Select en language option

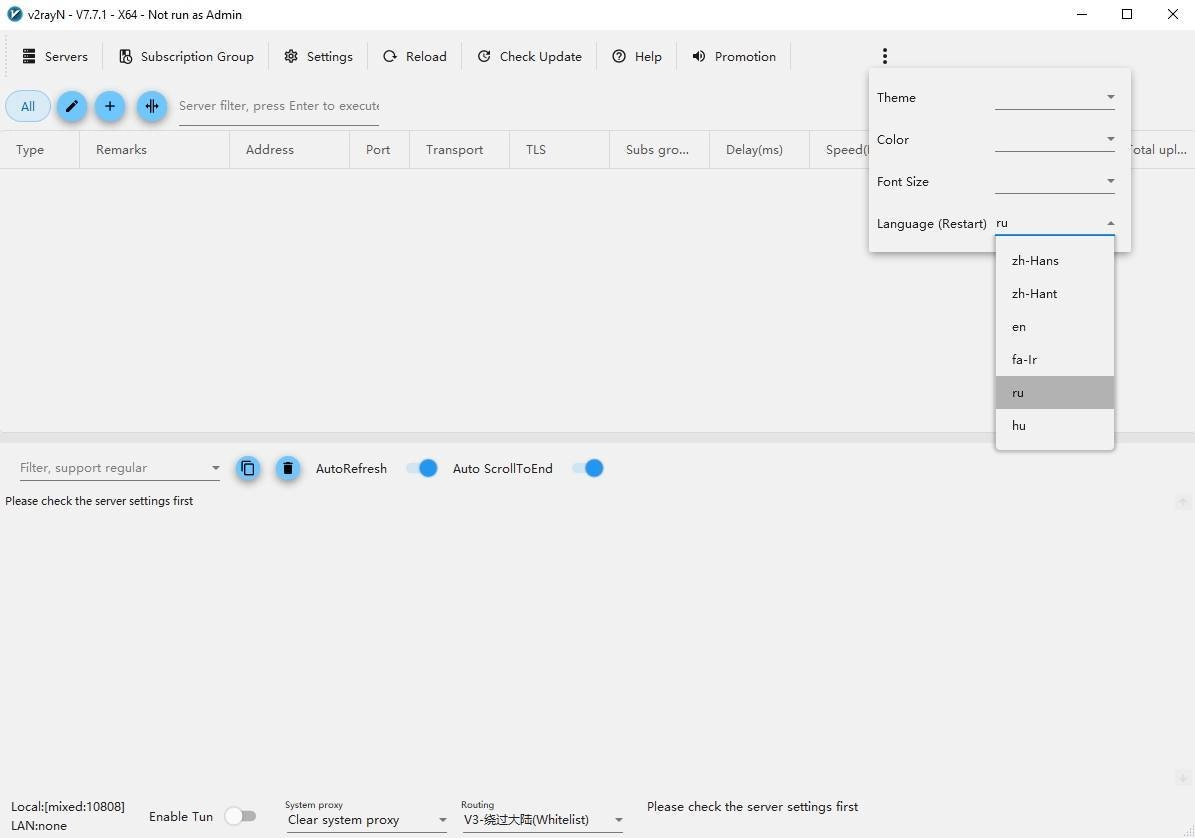(1055, 327)
